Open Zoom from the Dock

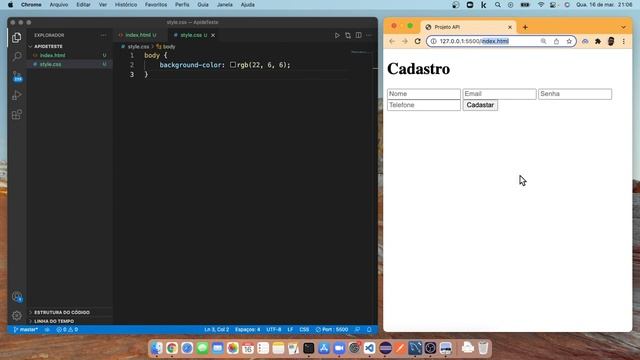[339, 348]
